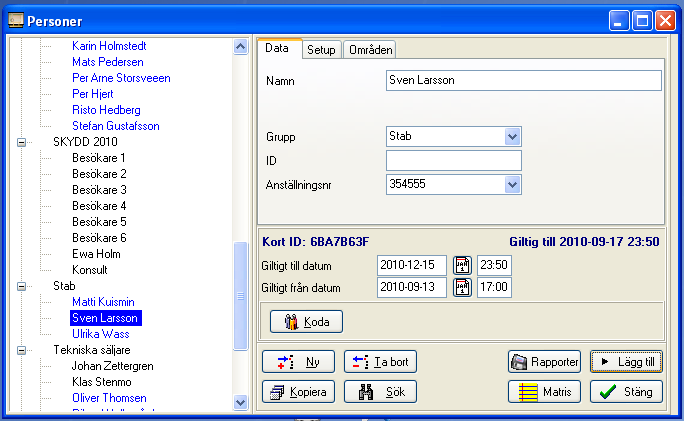Click the 23:50 time field

(x=494, y=265)
